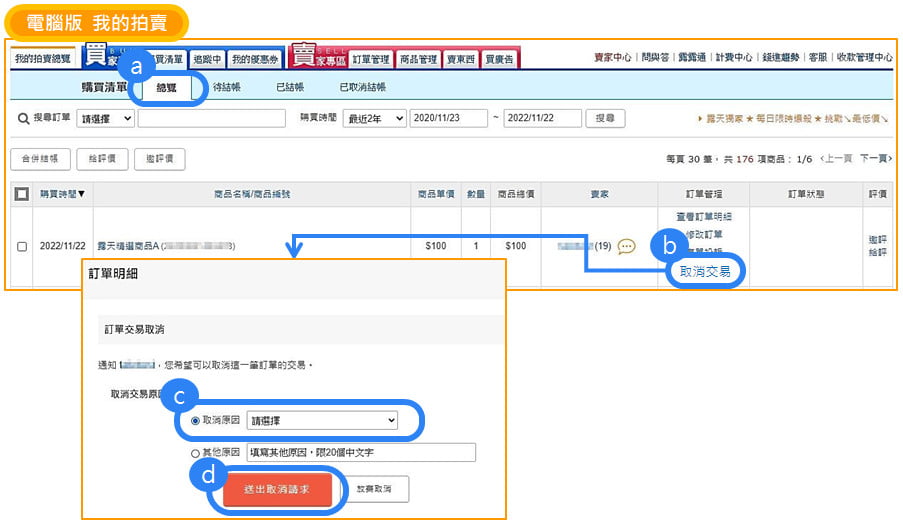Switch to the 待結帳 tab
Image resolution: width=903 pixels, height=523 pixels.
click(226, 87)
